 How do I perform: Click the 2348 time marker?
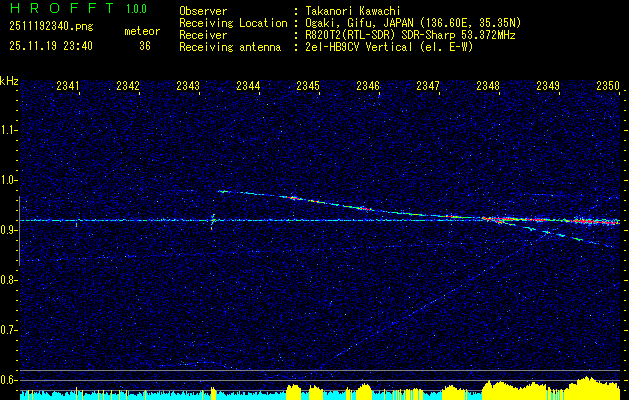point(488,85)
